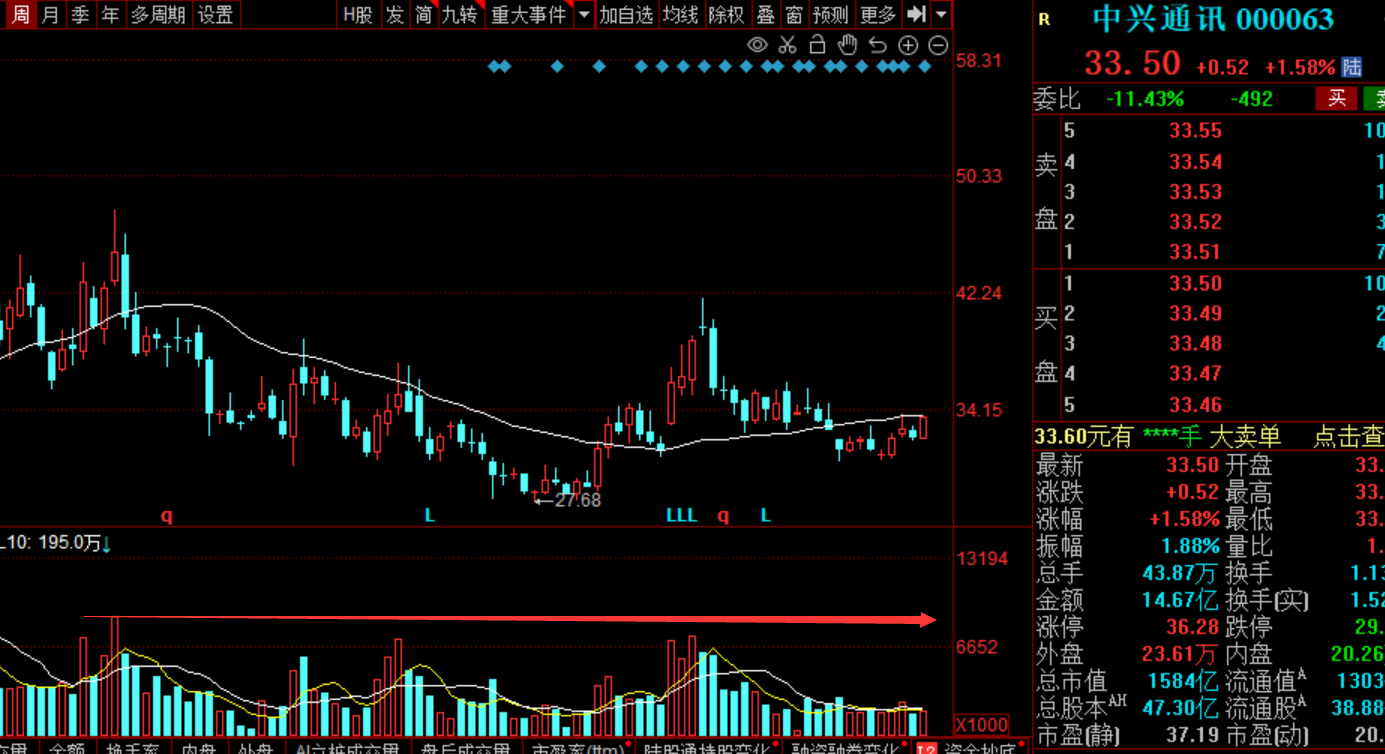Click the arrow-to-bar collapse panel icon
Viewport: 1385px width, 754px height.
[915, 15]
